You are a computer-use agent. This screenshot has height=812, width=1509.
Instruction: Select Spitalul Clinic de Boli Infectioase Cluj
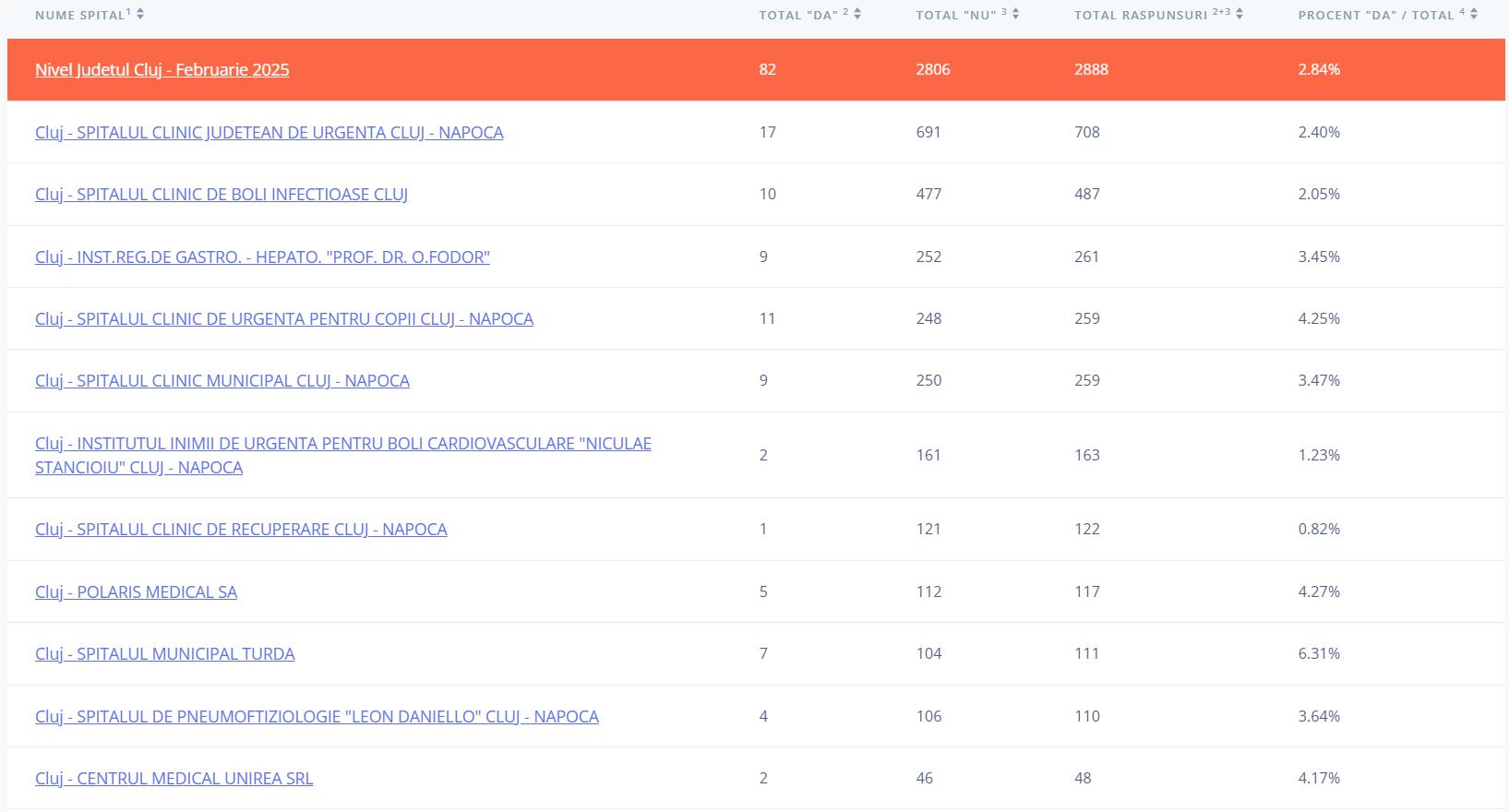(221, 195)
